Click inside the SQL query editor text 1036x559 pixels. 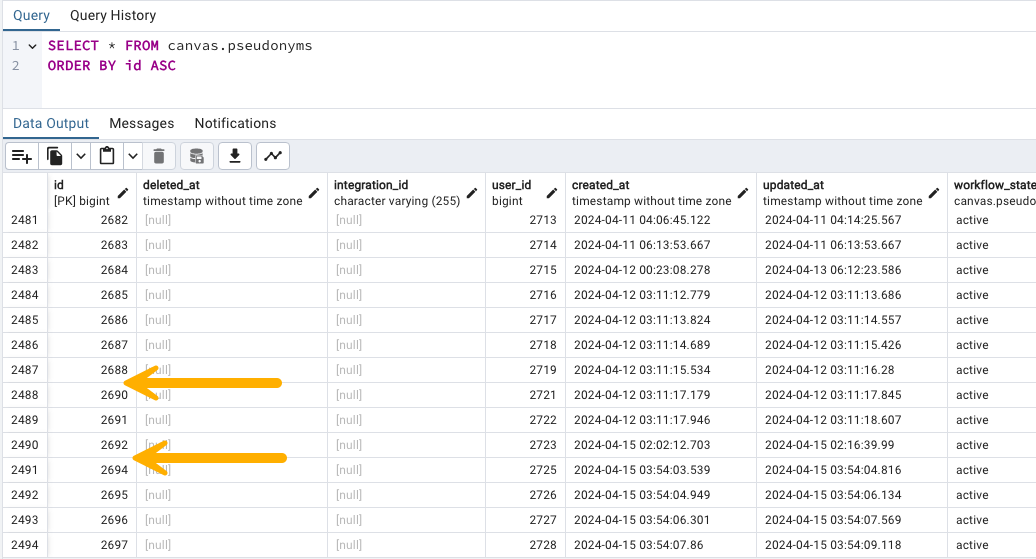pos(180,56)
